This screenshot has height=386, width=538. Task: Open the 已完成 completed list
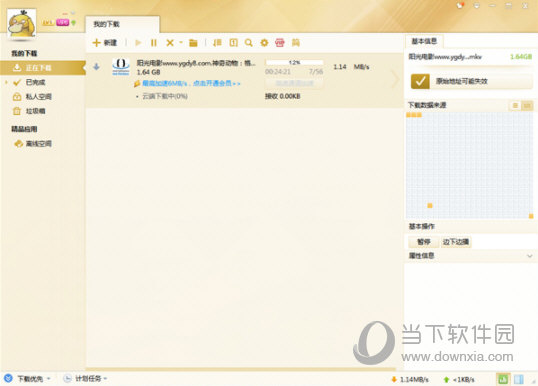pyautogui.click(x=35, y=82)
